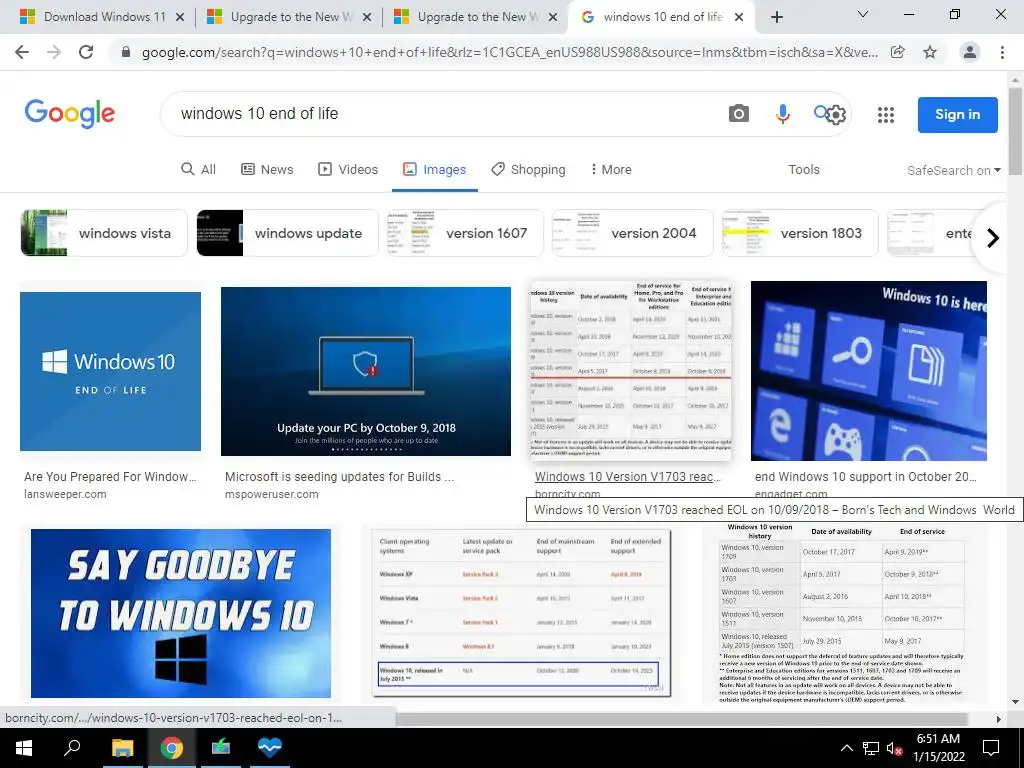Click mspoweruser.com source text
This screenshot has width=1024, height=768.
[272, 494]
